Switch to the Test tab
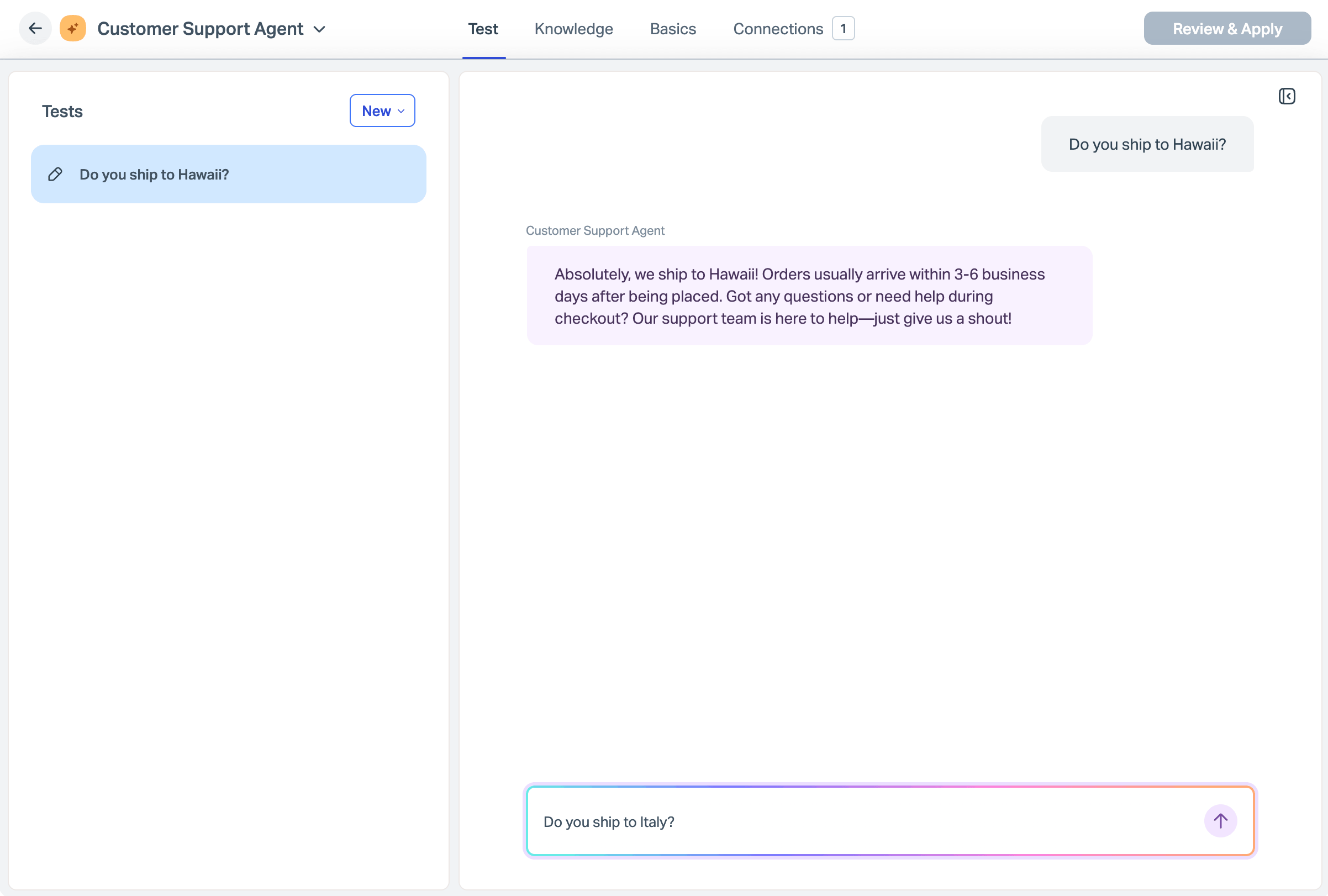The height and width of the screenshot is (896, 1328). (483, 29)
